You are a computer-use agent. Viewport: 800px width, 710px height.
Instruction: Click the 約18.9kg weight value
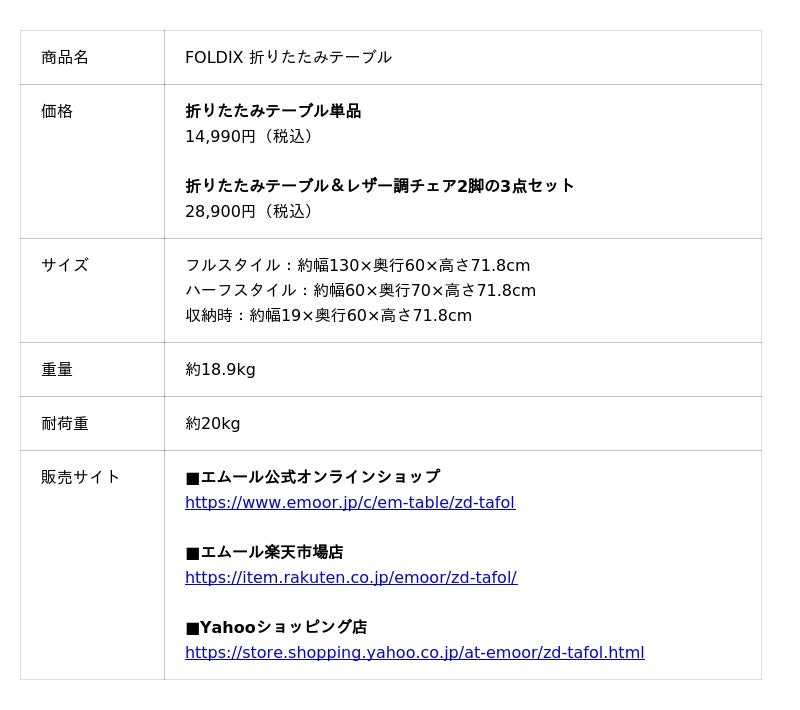tap(220, 369)
